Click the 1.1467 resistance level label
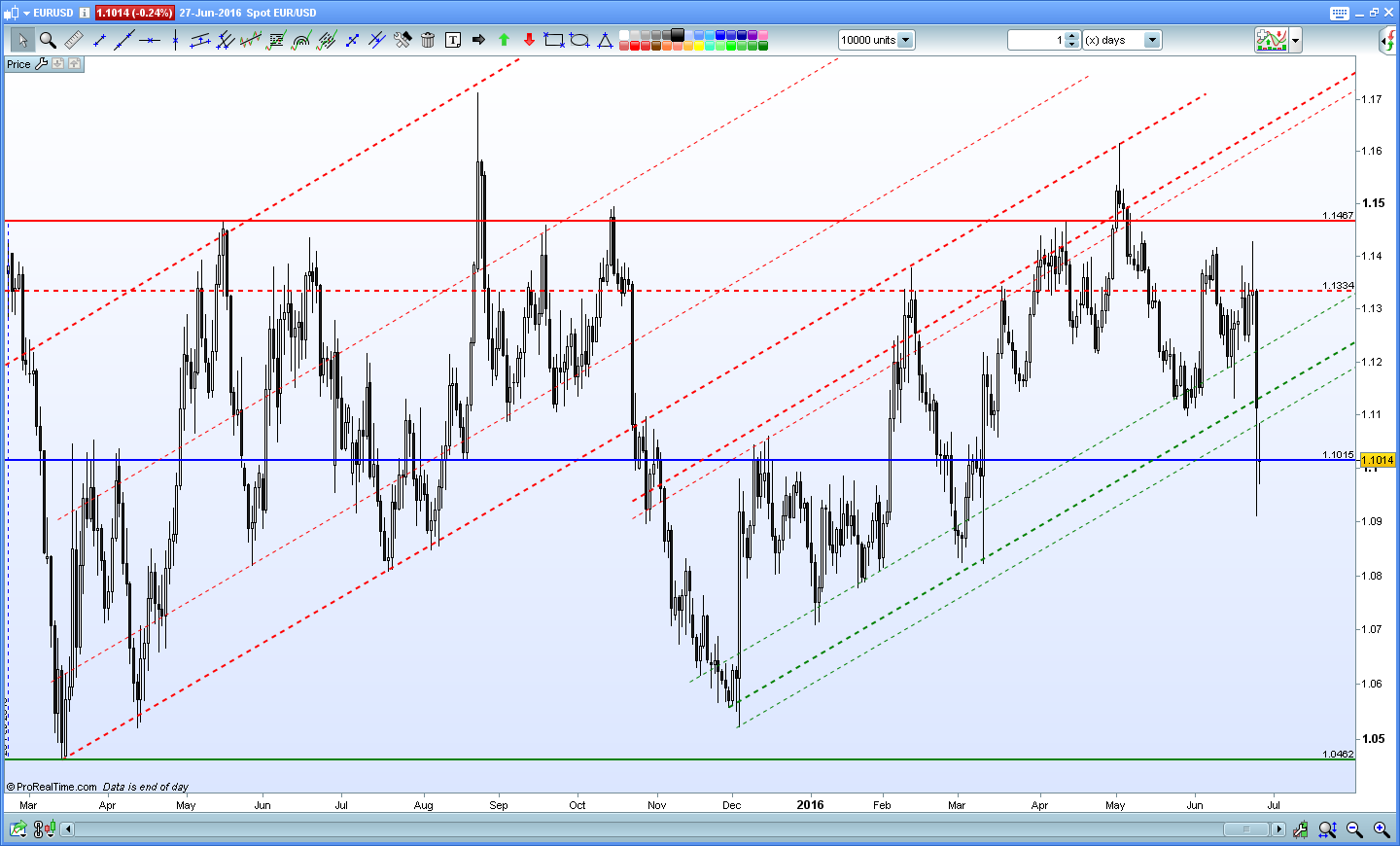The height and width of the screenshot is (846, 1400). pyautogui.click(x=1338, y=215)
